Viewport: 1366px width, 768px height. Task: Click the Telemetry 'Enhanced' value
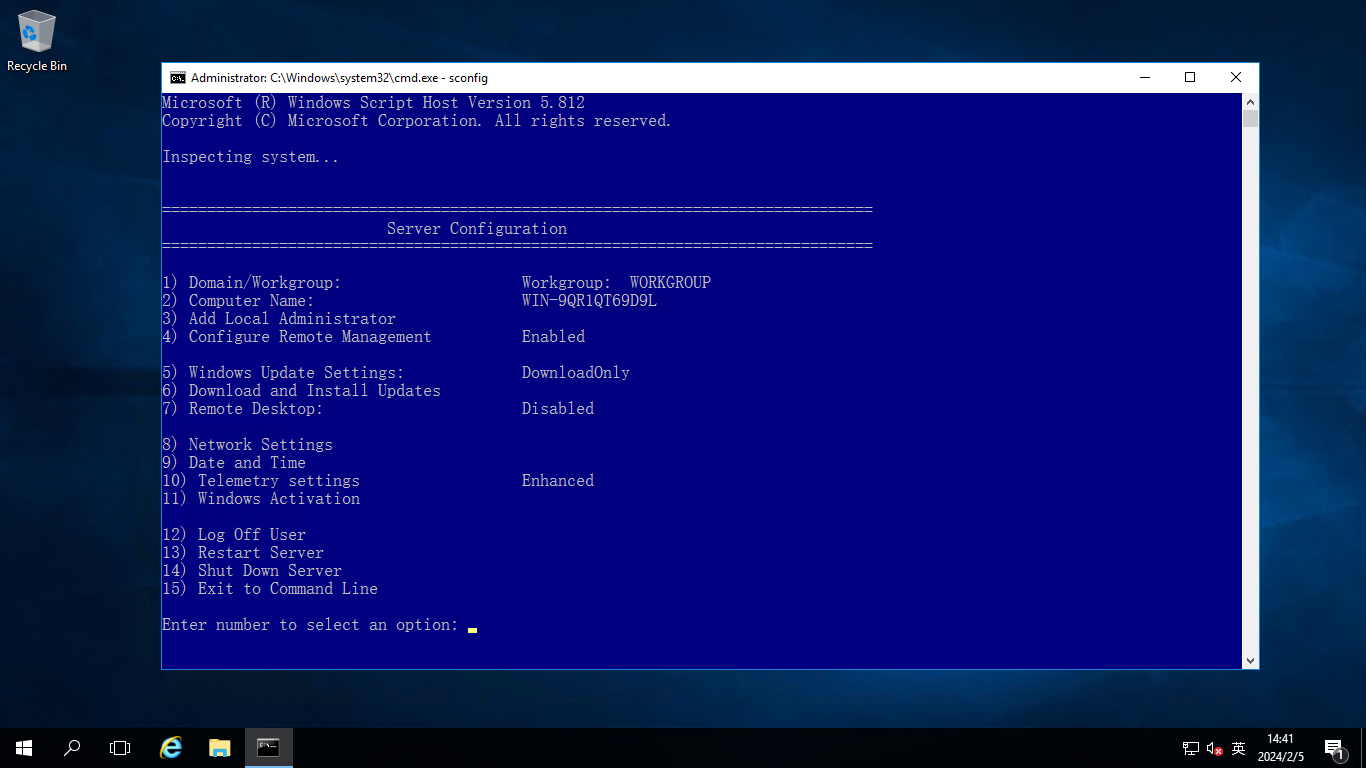tap(558, 481)
